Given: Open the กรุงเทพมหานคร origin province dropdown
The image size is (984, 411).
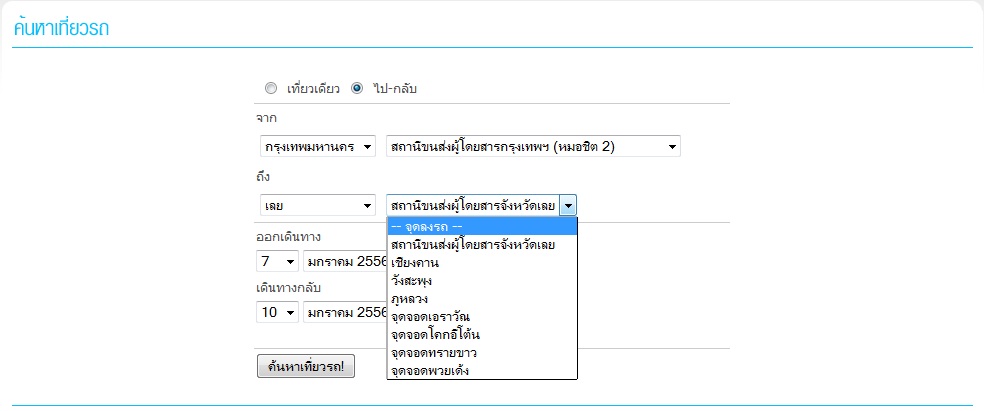Looking at the screenshot, I should pyautogui.click(x=318, y=147).
